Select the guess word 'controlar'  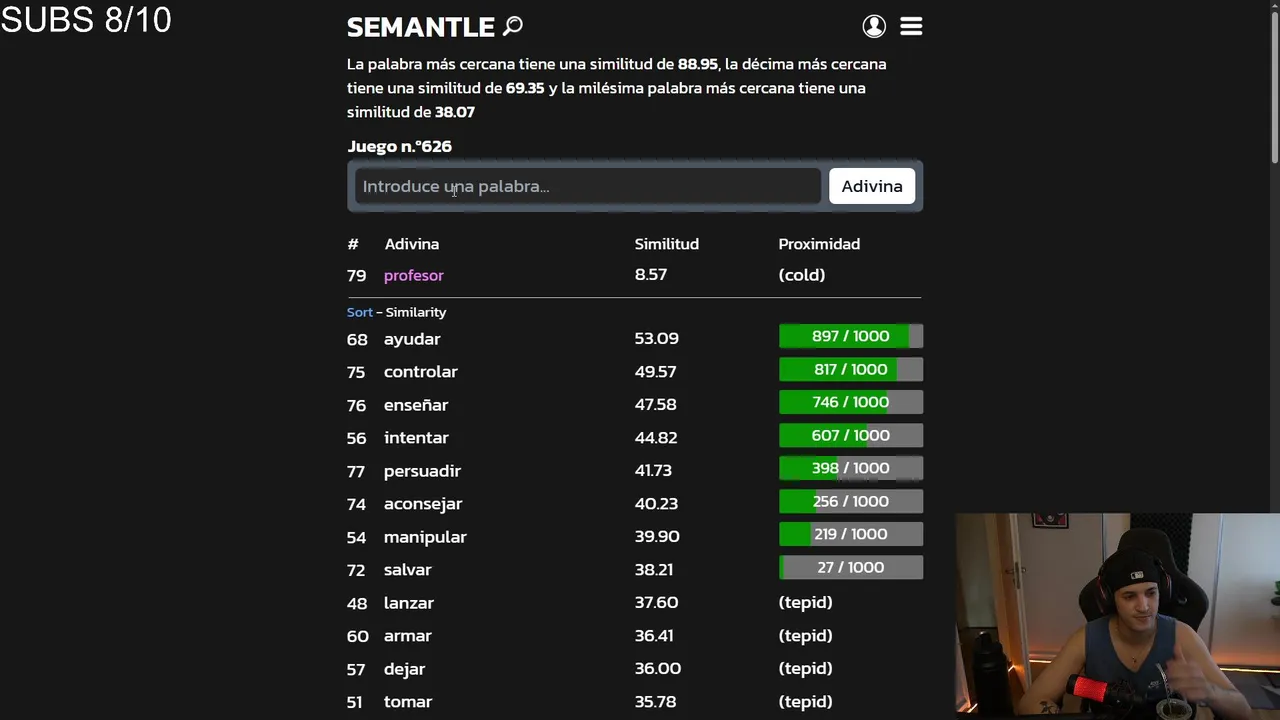pyautogui.click(x=420, y=372)
